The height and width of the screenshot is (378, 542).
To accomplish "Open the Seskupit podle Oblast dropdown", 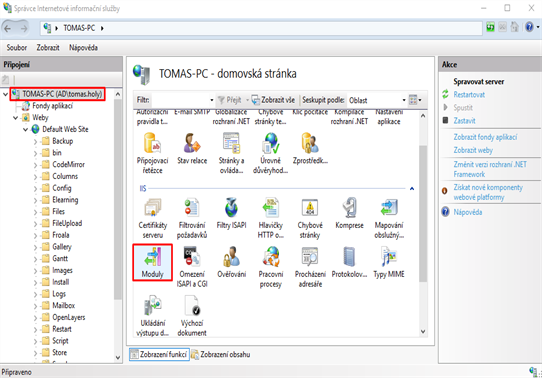I will point(404,100).
